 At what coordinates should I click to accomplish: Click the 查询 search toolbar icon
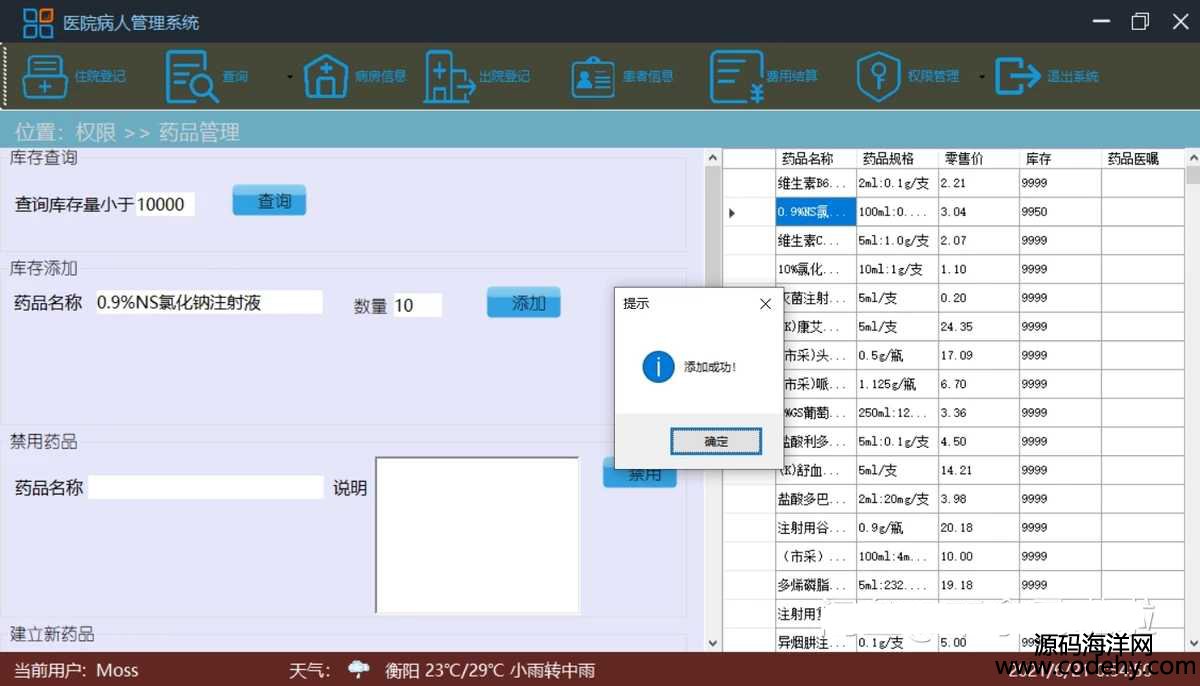(191, 77)
